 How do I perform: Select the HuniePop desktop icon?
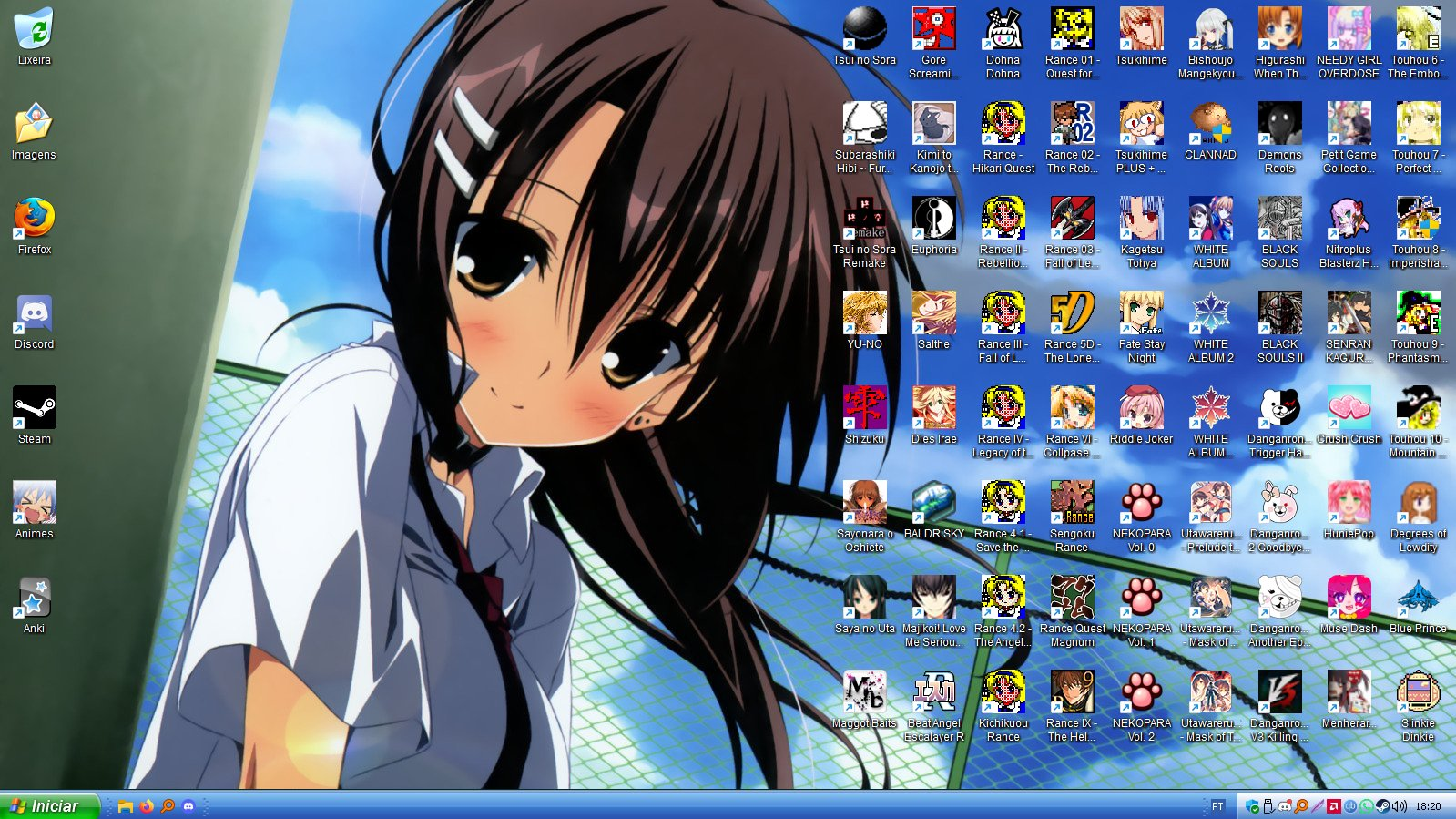1349,507
